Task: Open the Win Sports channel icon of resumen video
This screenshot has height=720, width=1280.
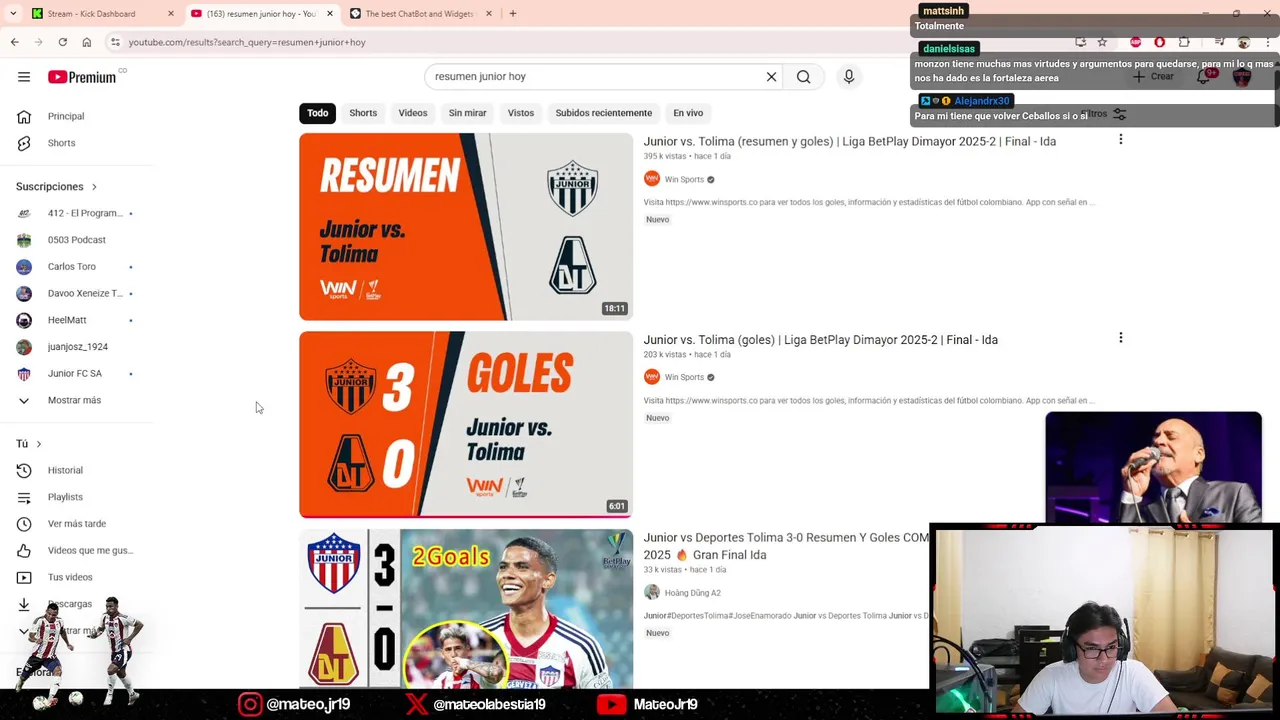Action: [x=652, y=179]
